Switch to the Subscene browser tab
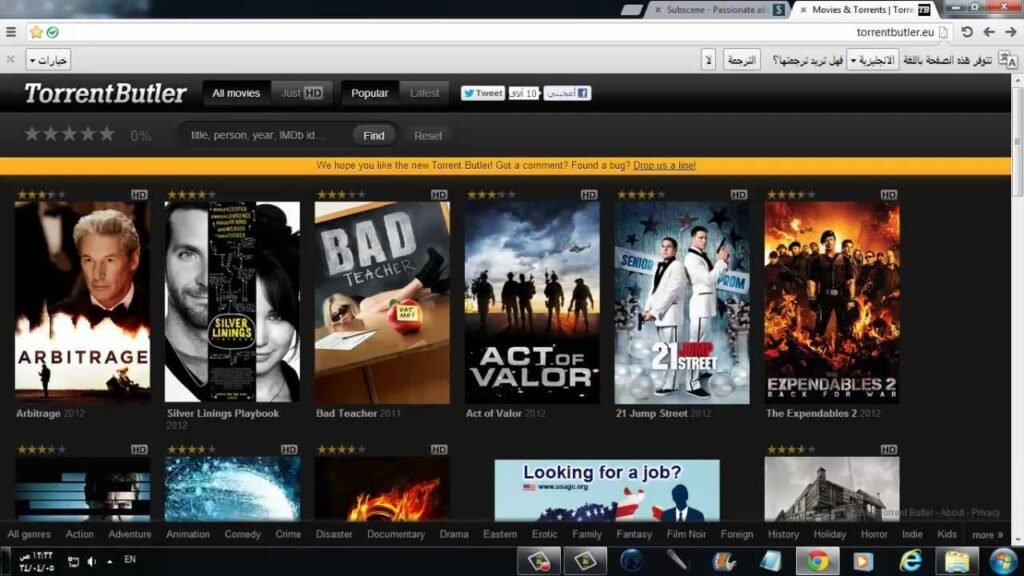This screenshot has height=576, width=1024. (716, 10)
